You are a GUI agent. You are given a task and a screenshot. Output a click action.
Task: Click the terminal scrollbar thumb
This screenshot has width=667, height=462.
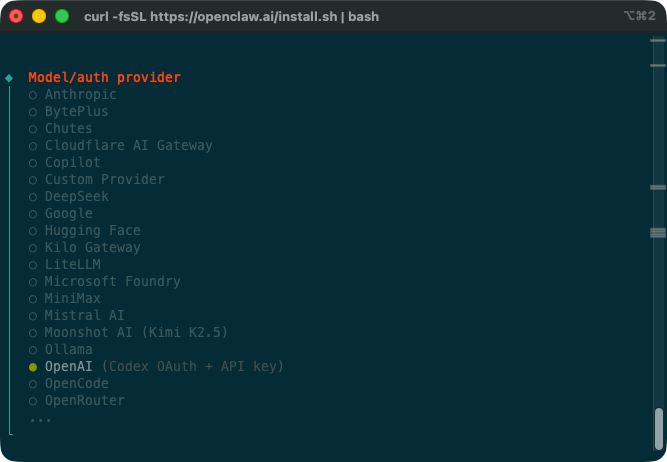coord(658,428)
